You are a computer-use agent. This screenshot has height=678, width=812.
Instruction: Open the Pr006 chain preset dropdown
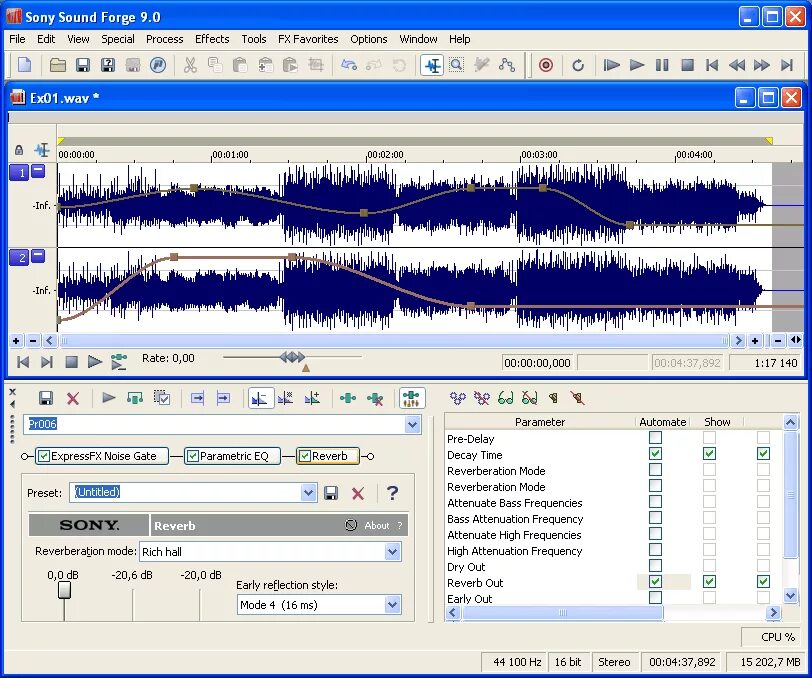pos(412,425)
